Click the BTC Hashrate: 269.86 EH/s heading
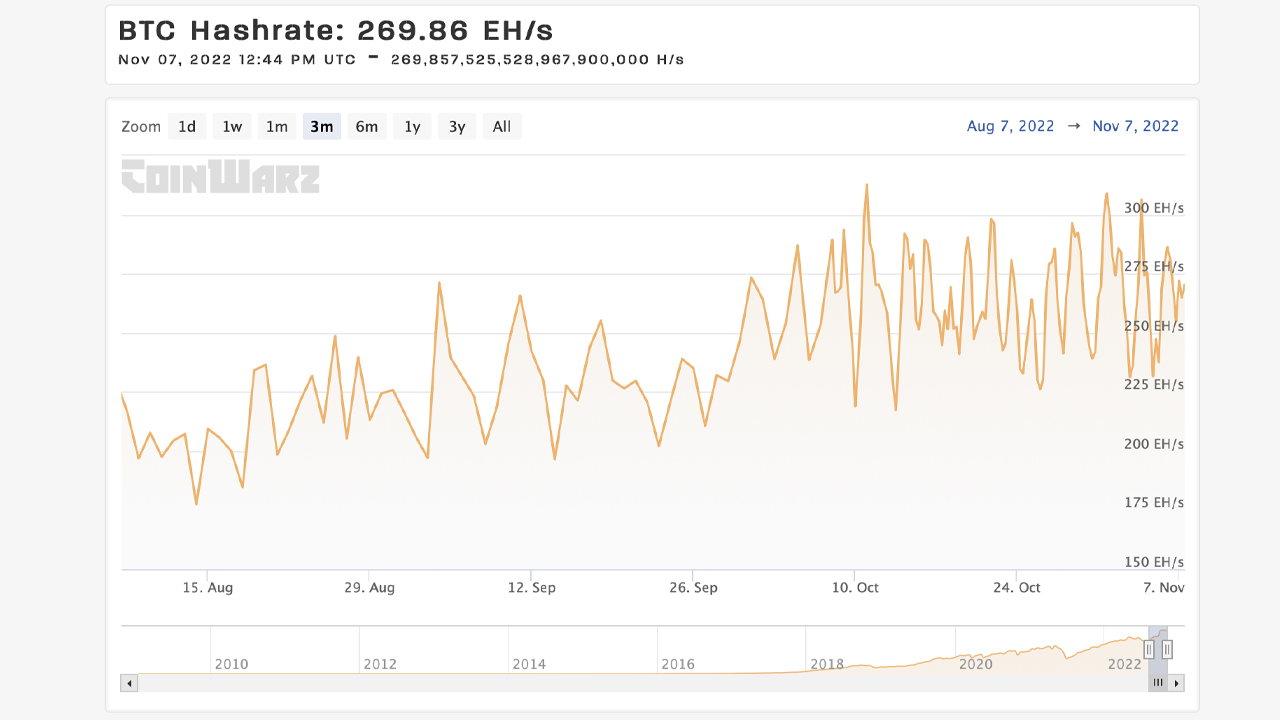This screenshot has height=720, width=1280. 336,30
